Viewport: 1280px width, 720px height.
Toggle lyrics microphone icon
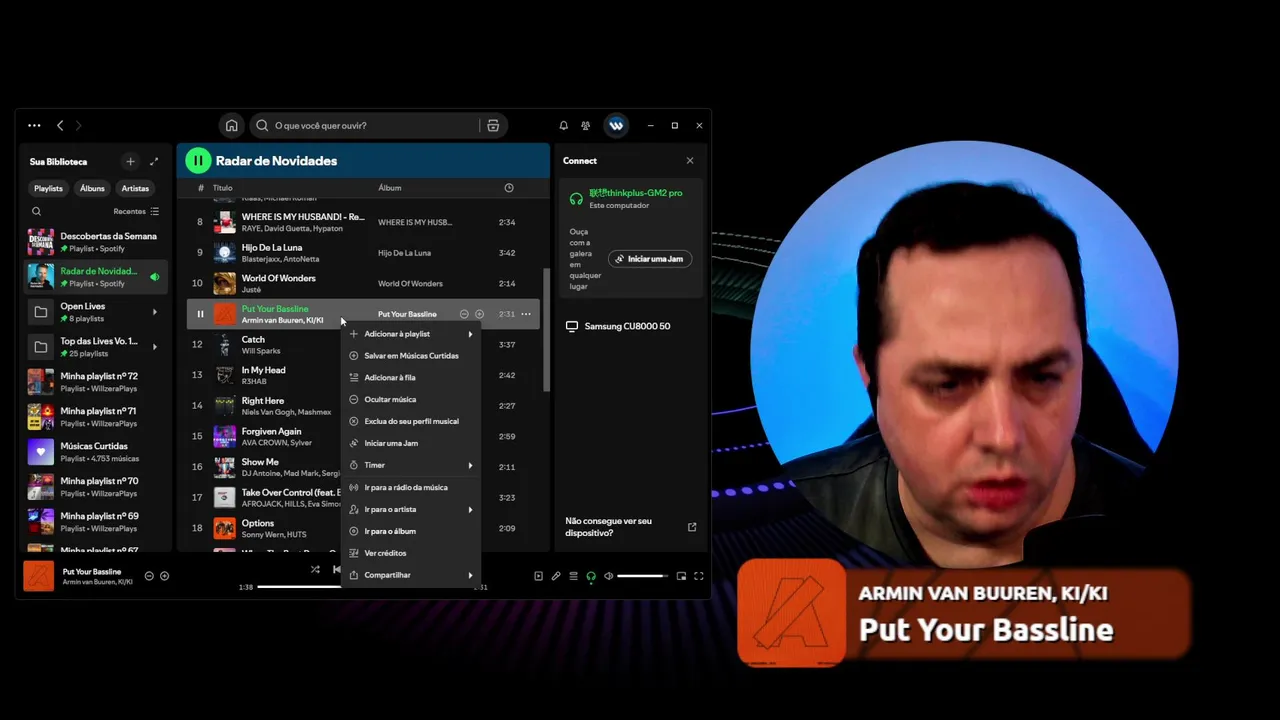(x=556, y=576)
